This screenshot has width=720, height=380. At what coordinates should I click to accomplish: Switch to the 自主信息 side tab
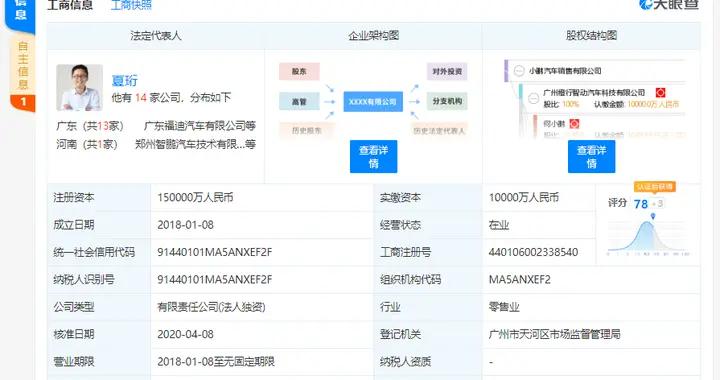tap(22, 65)
